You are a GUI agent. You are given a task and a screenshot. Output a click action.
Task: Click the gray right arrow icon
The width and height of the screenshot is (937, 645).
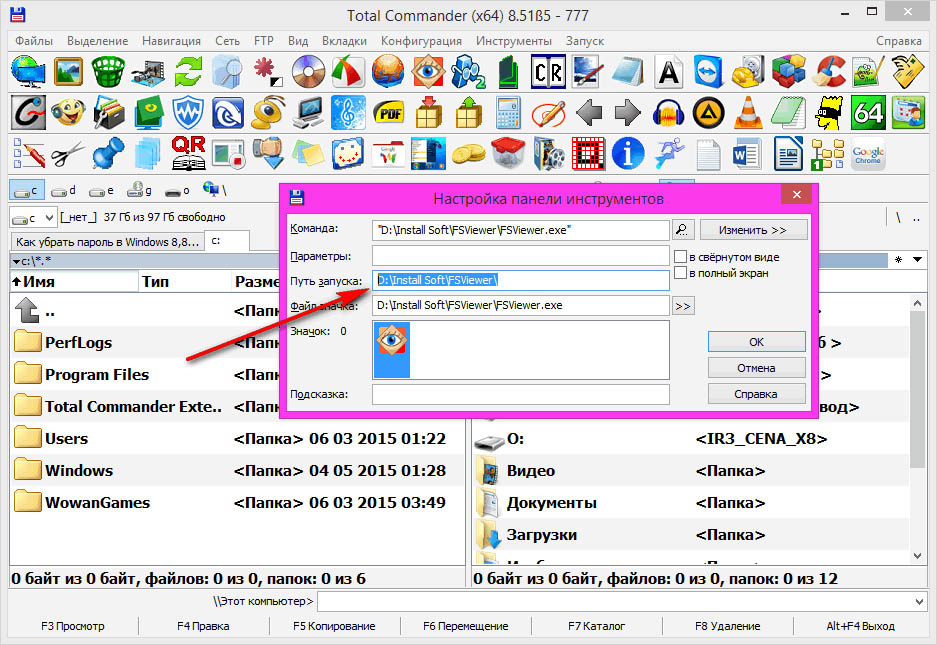click(628, 112)
